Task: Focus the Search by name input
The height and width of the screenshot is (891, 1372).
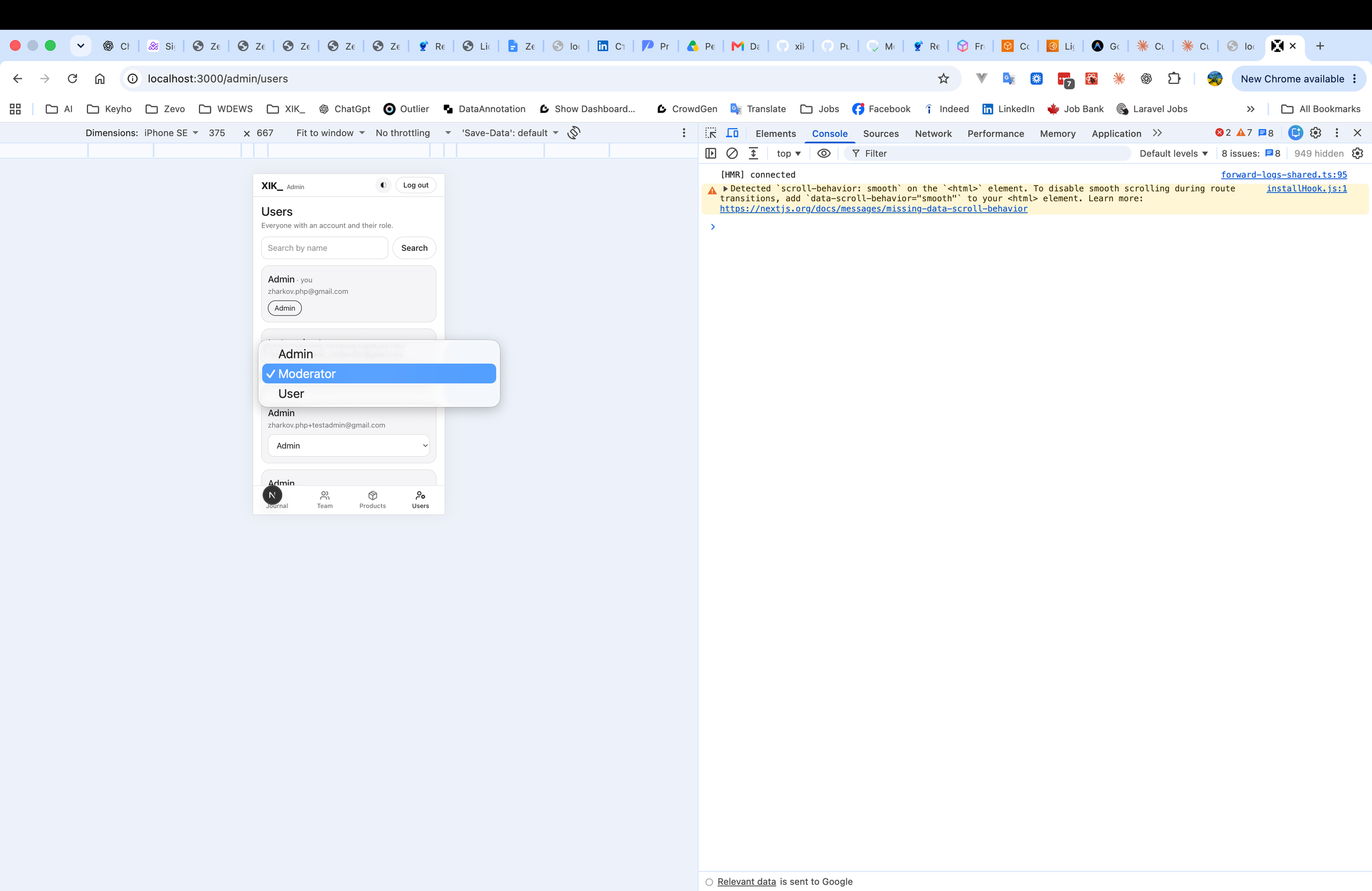Action: 325,248
